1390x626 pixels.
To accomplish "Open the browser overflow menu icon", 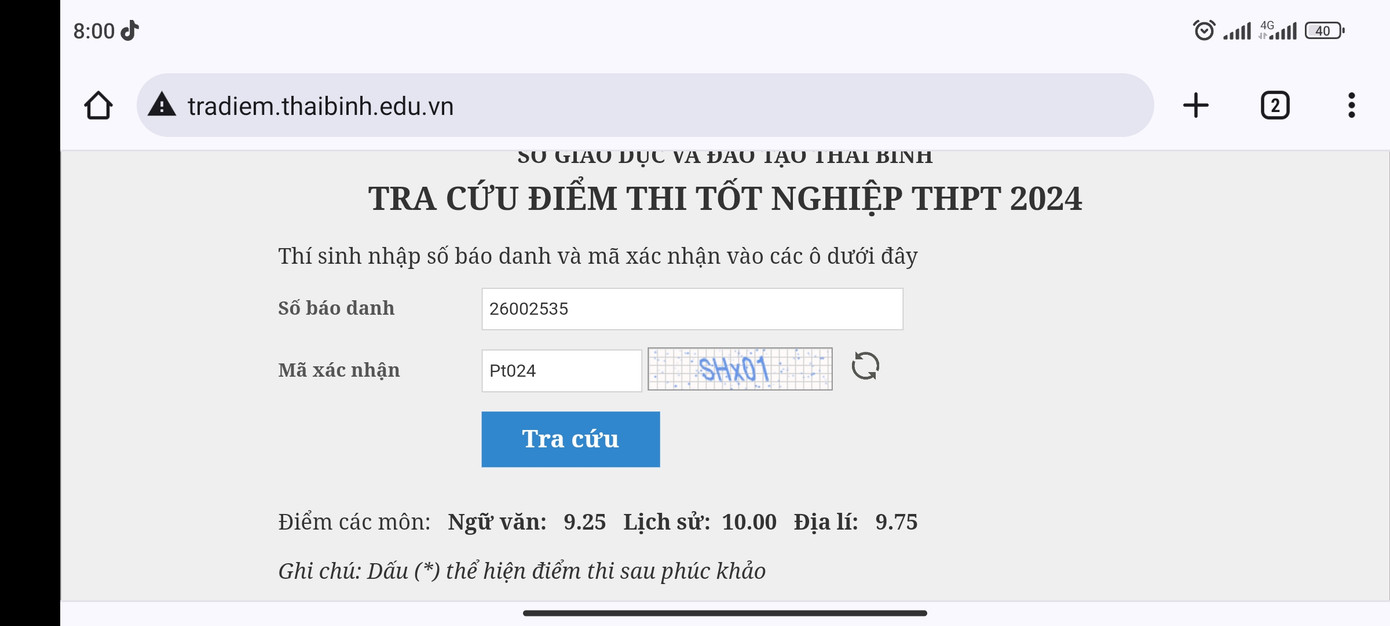I will pyautogui.click(x=1351, y=104).
